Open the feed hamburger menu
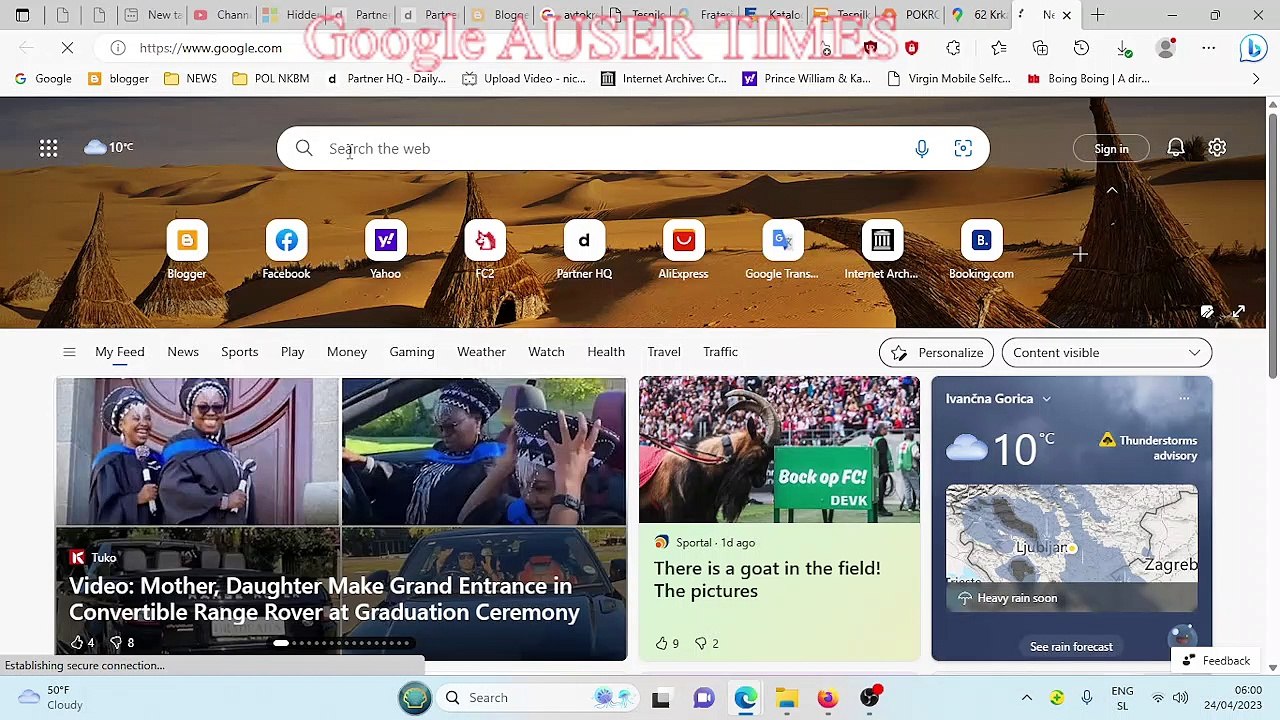 point(69,352)
